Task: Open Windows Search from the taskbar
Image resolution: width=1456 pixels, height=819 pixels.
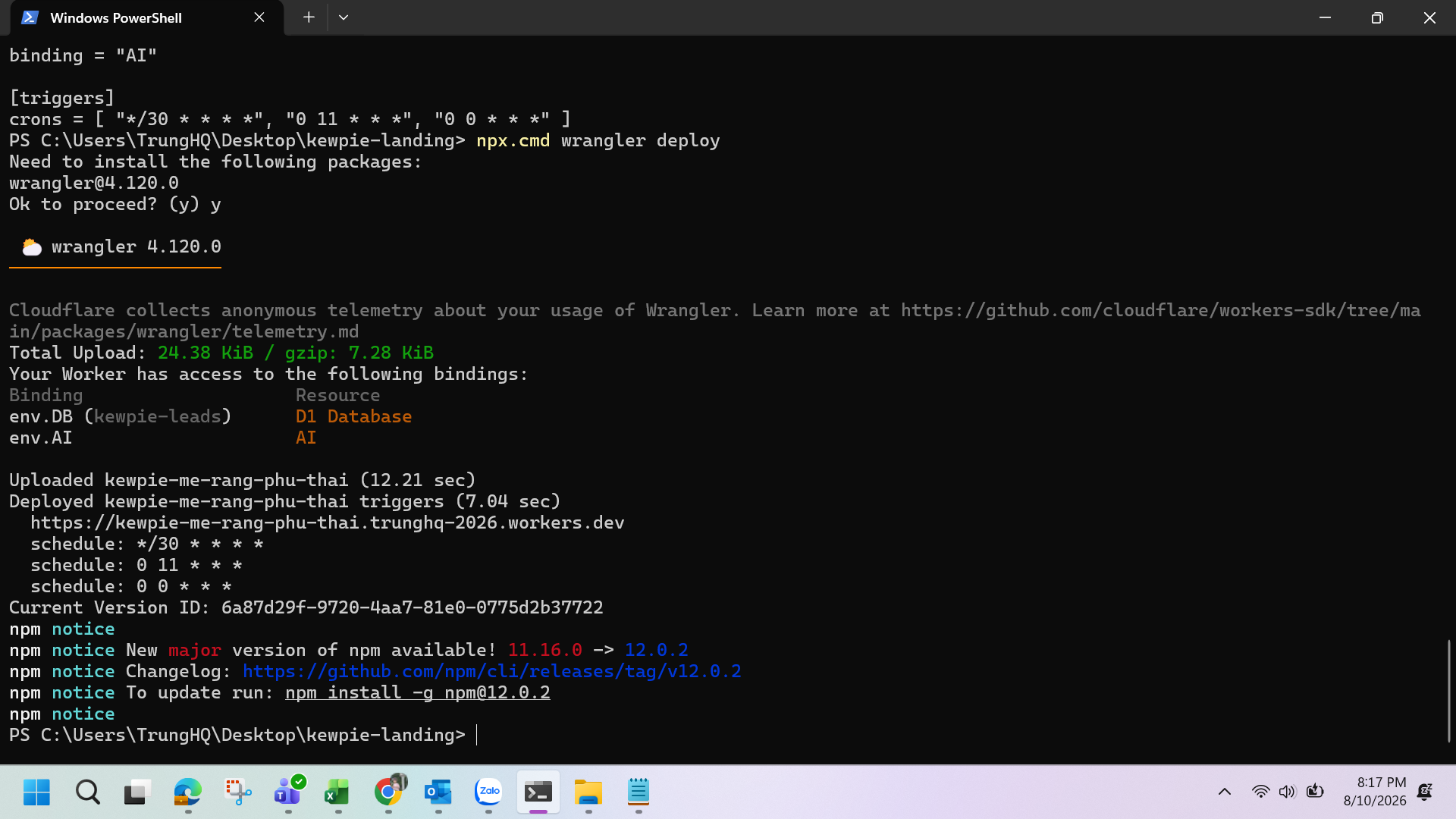Action: click(88, 792)
